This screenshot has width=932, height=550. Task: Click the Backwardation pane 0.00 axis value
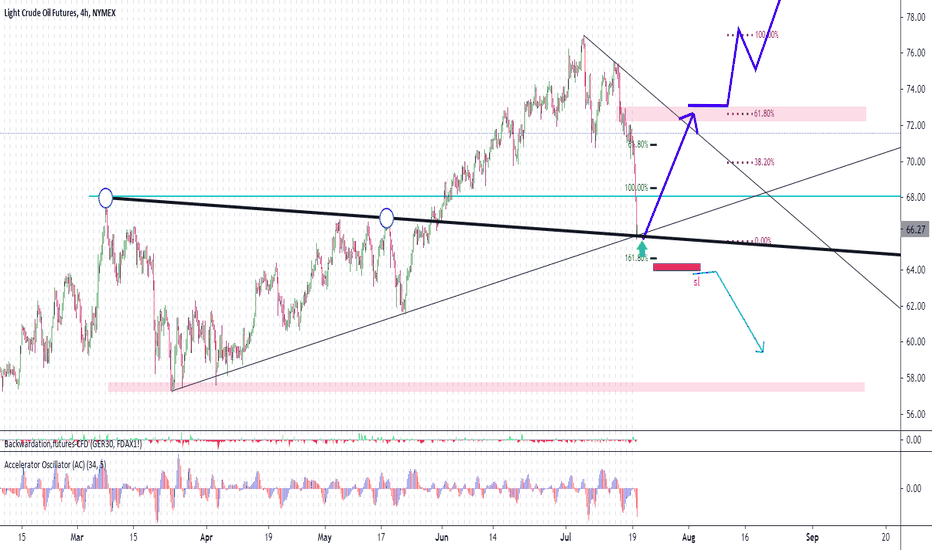(x=914, y=440)
